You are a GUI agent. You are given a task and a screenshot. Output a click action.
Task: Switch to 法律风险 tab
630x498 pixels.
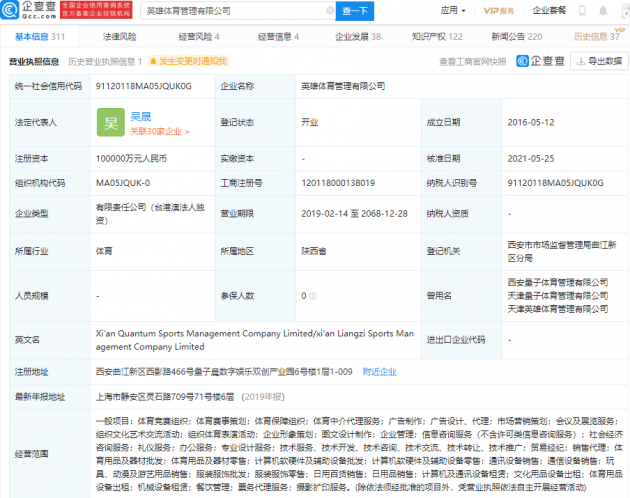click(119, 37)
